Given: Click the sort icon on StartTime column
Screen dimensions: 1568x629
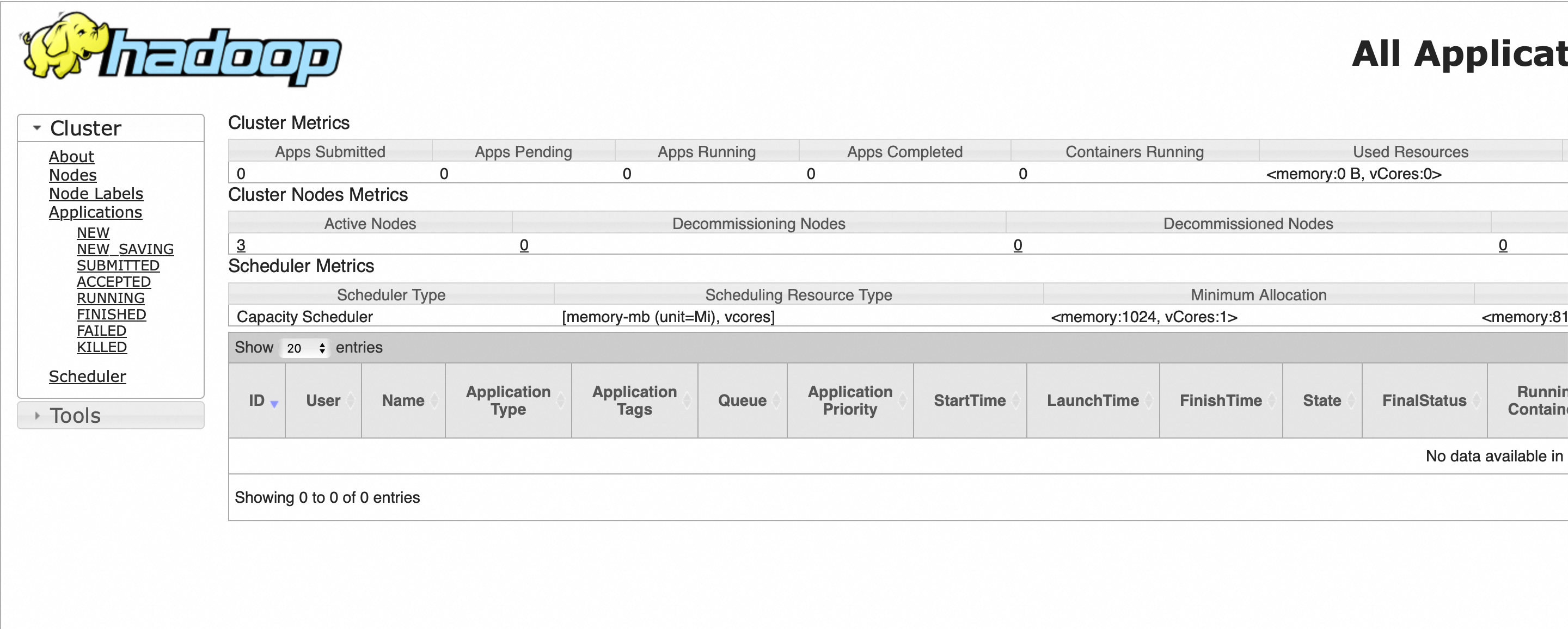Looking at the screenshot, I should point(1018,400).
